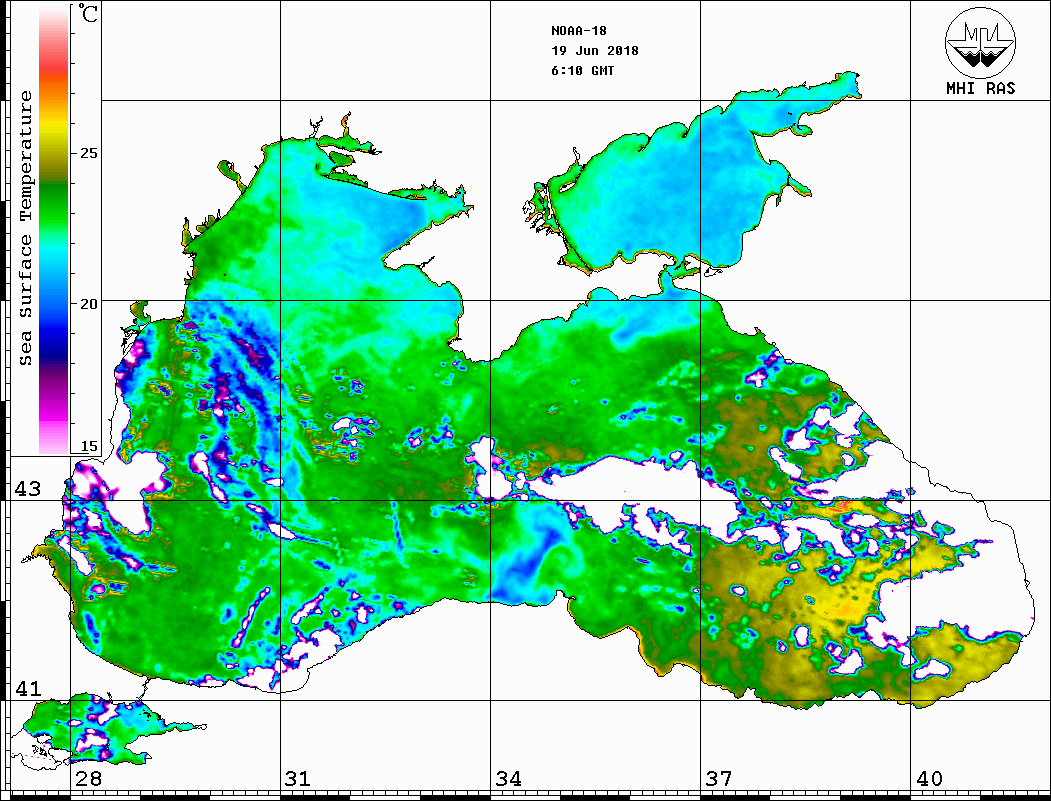The image size is (1051, 801).
Task: Click the longitude label 28
Action: click(x=88, y=778)
